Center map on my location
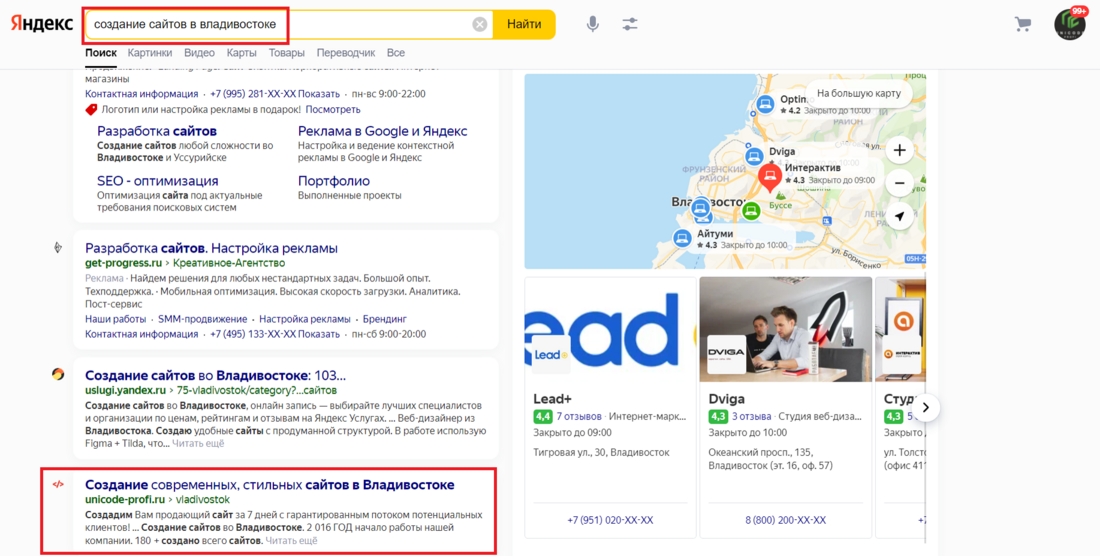 pos(899,217)
